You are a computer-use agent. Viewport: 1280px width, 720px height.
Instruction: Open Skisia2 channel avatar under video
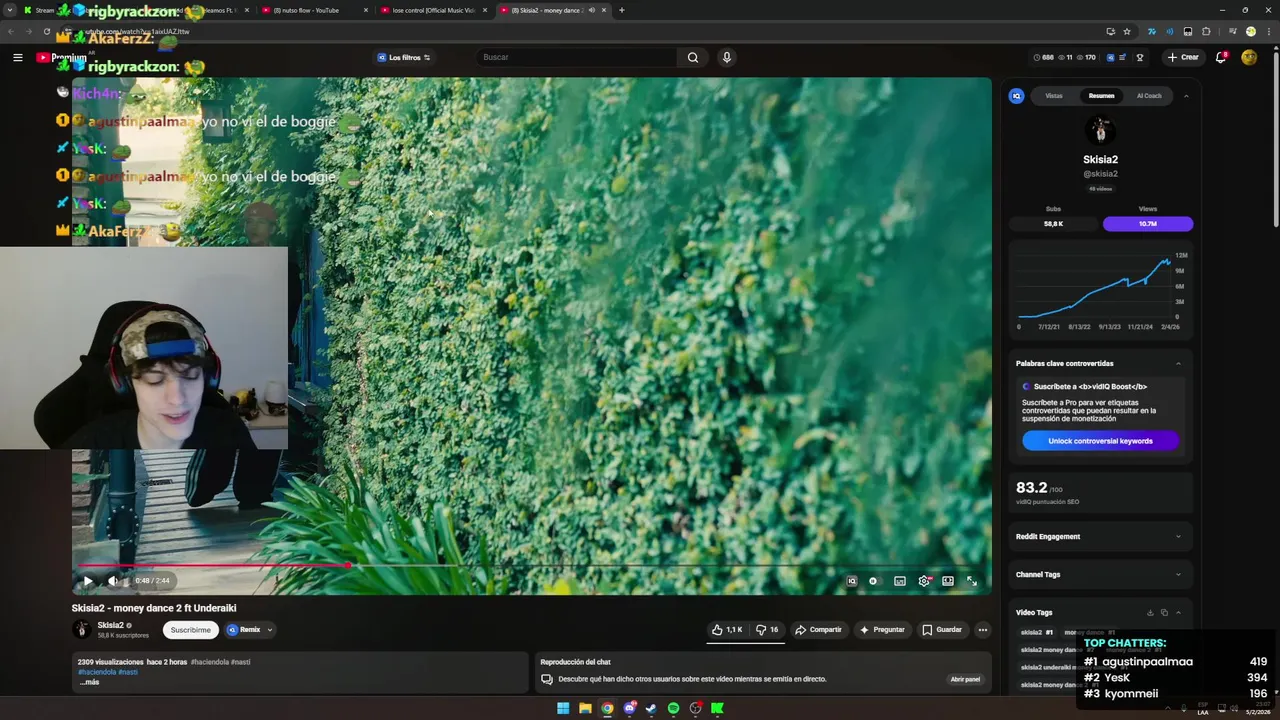pyautogui.click(x=81, y=629)
